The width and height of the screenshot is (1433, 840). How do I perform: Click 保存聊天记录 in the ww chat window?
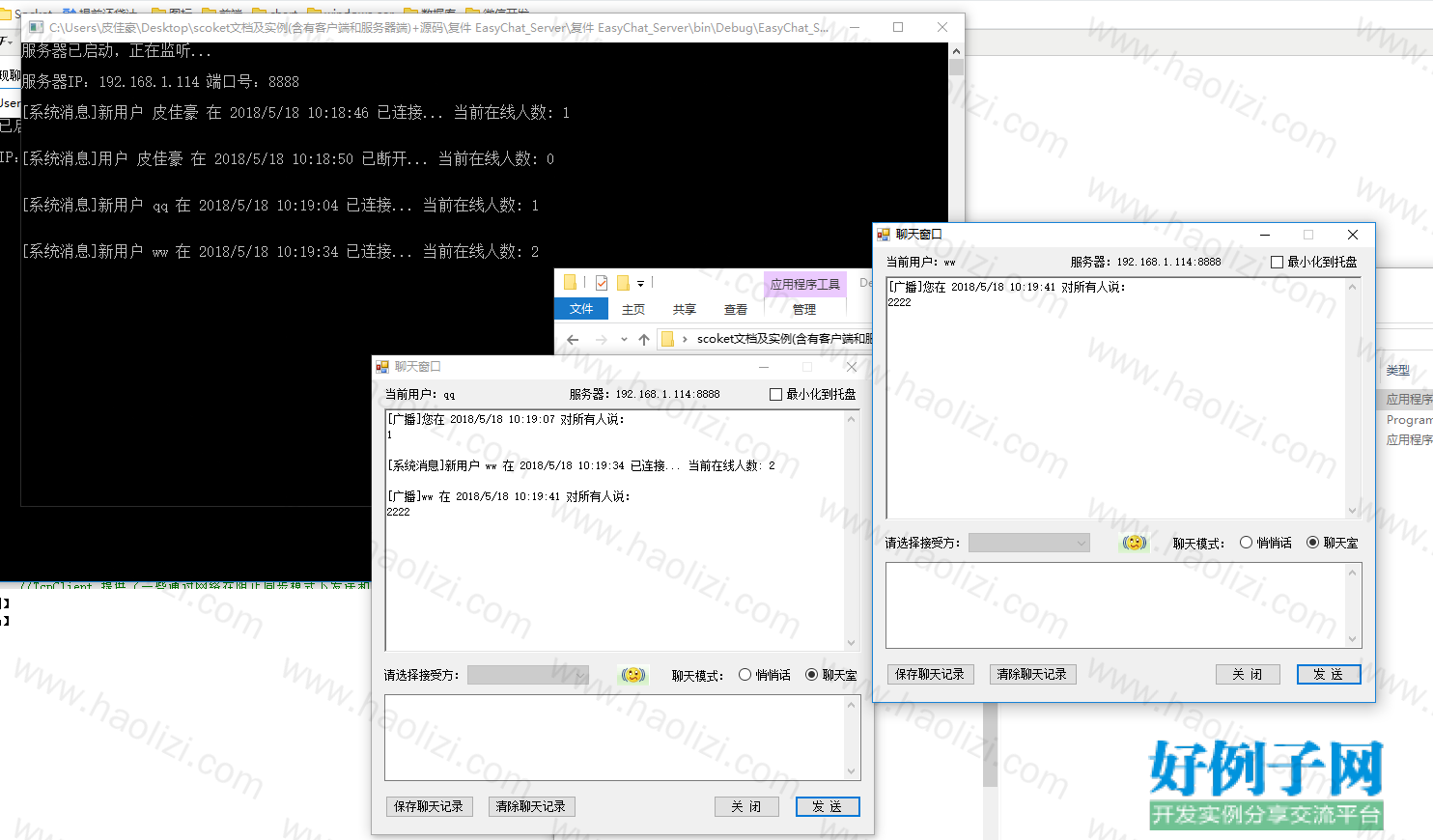[930, 674]
